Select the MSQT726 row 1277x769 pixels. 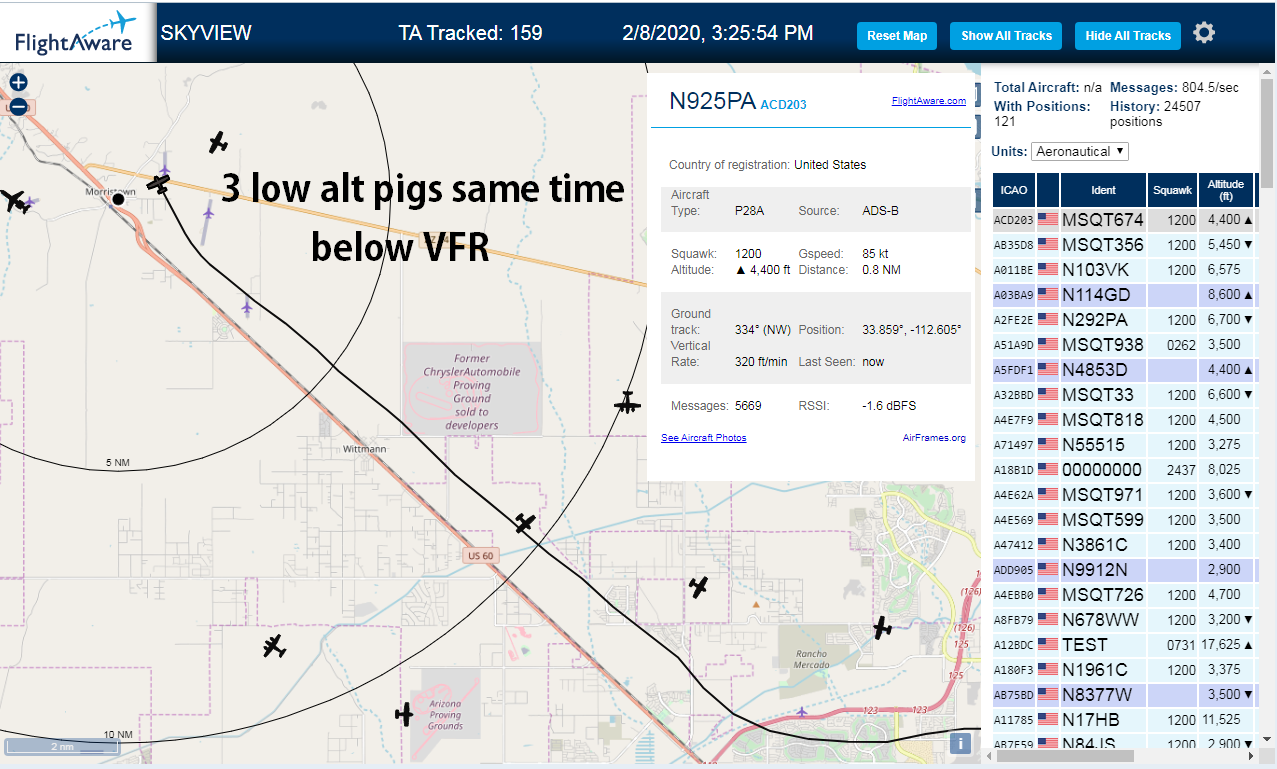1124,594
